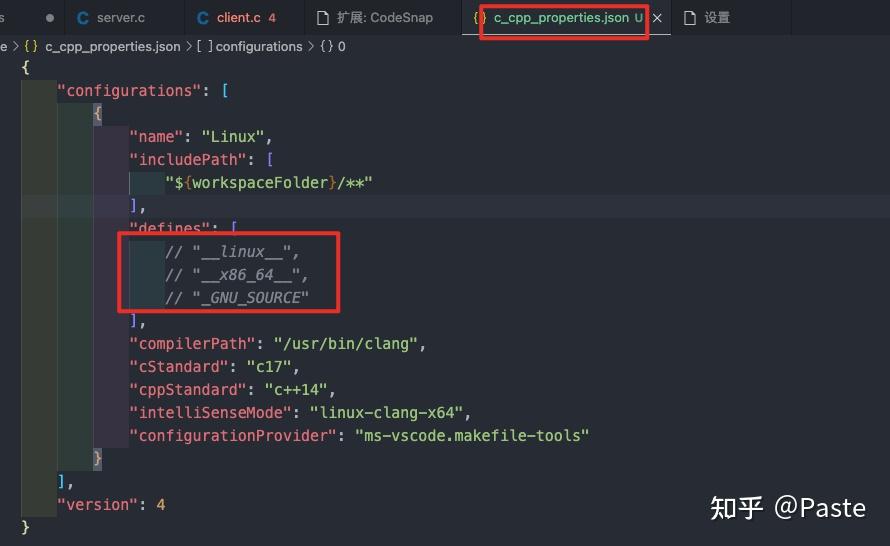This screenshot has width=890, height=546.
Task: Click the problem count 4 on client.c tab
Action: (272, 18)
